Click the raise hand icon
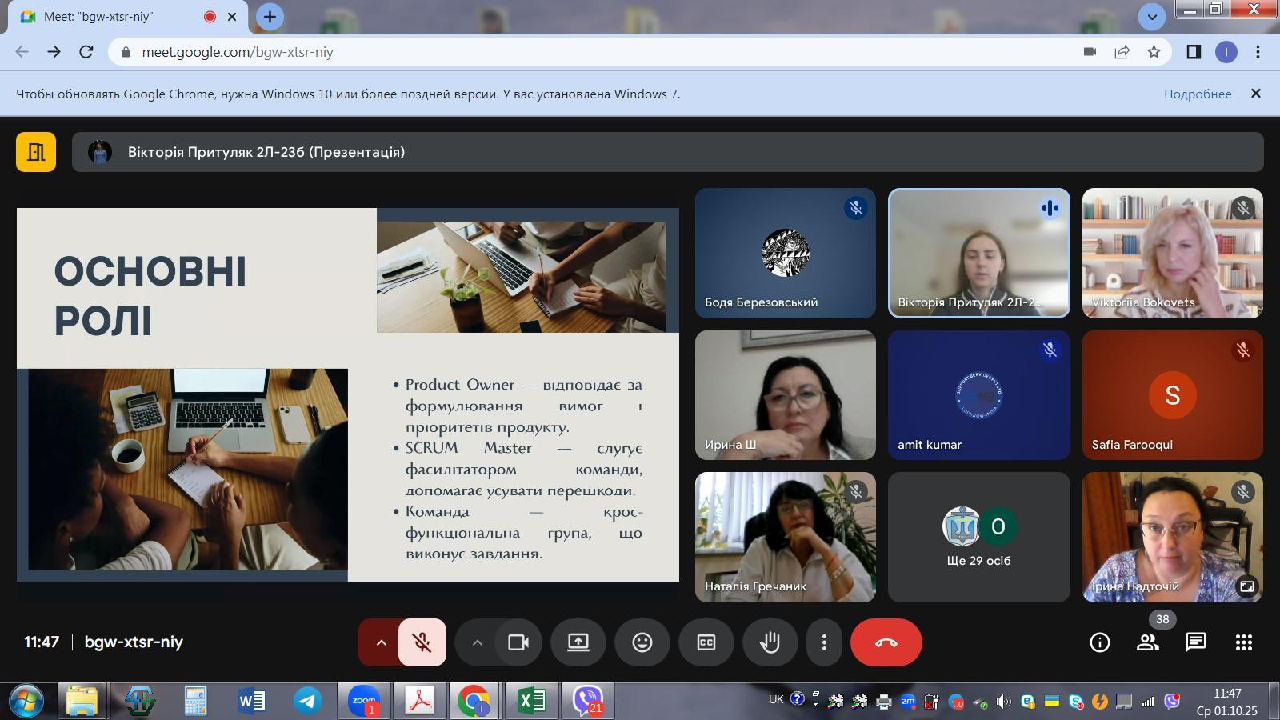Image resolution: width=1280 pixels, height=720 pixels. pos(770,642)
